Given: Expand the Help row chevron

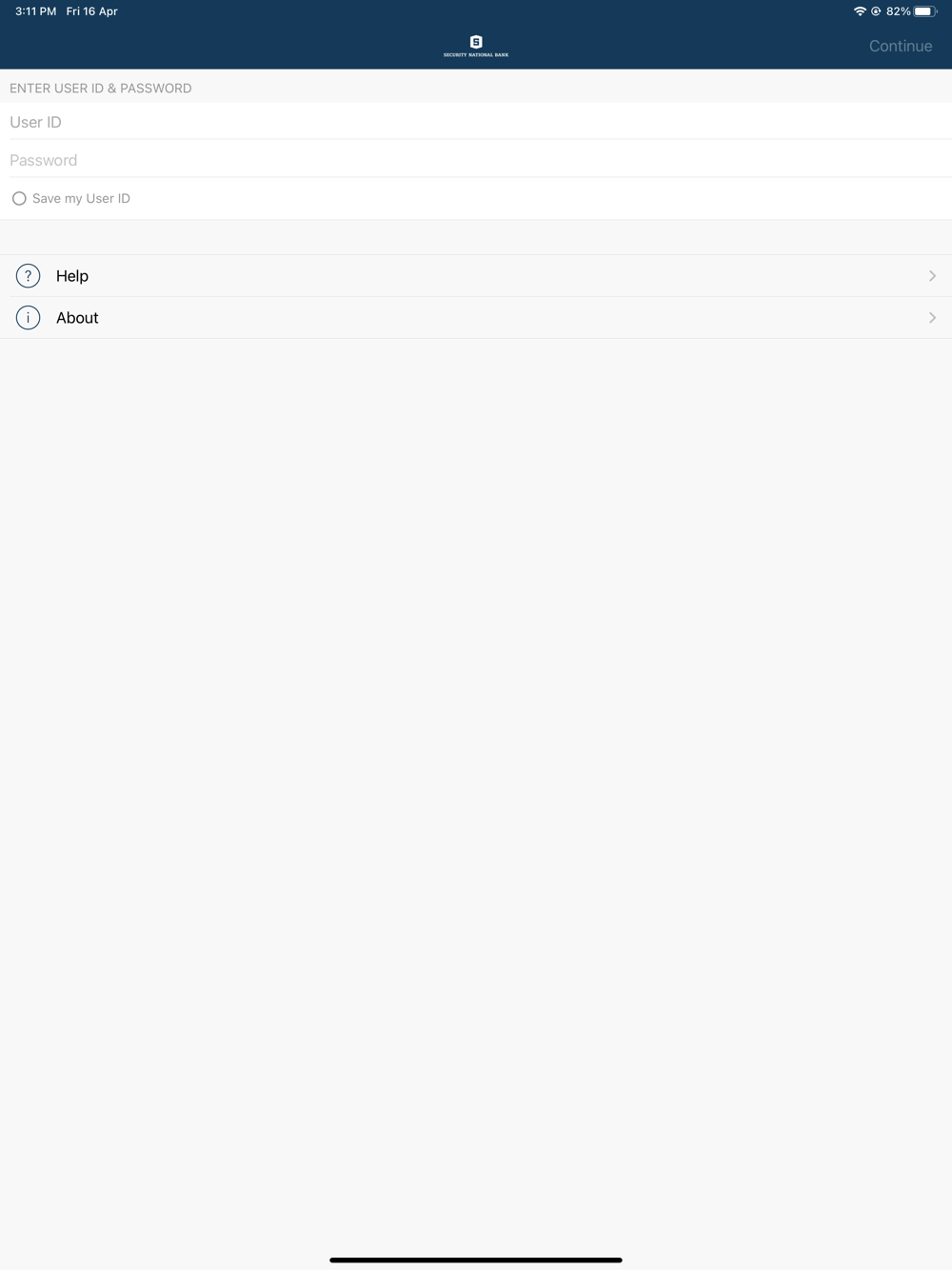Looking at the screenshot, I should coord(932,276).
